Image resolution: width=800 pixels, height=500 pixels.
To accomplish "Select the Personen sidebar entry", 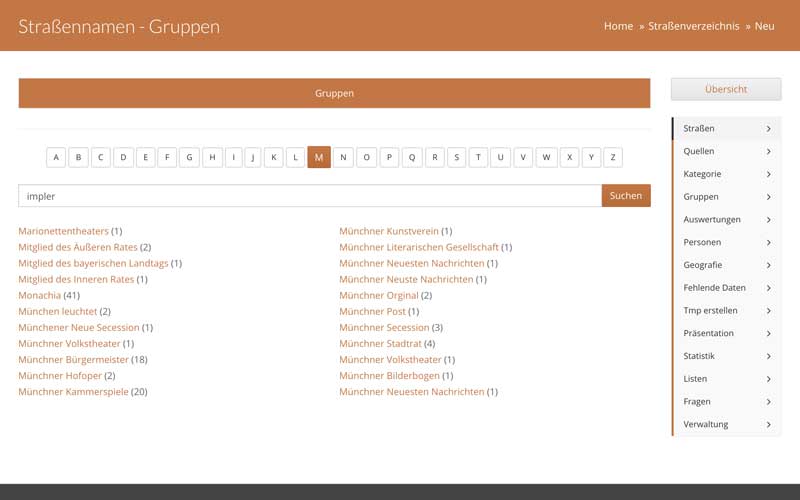I will 702,242.
